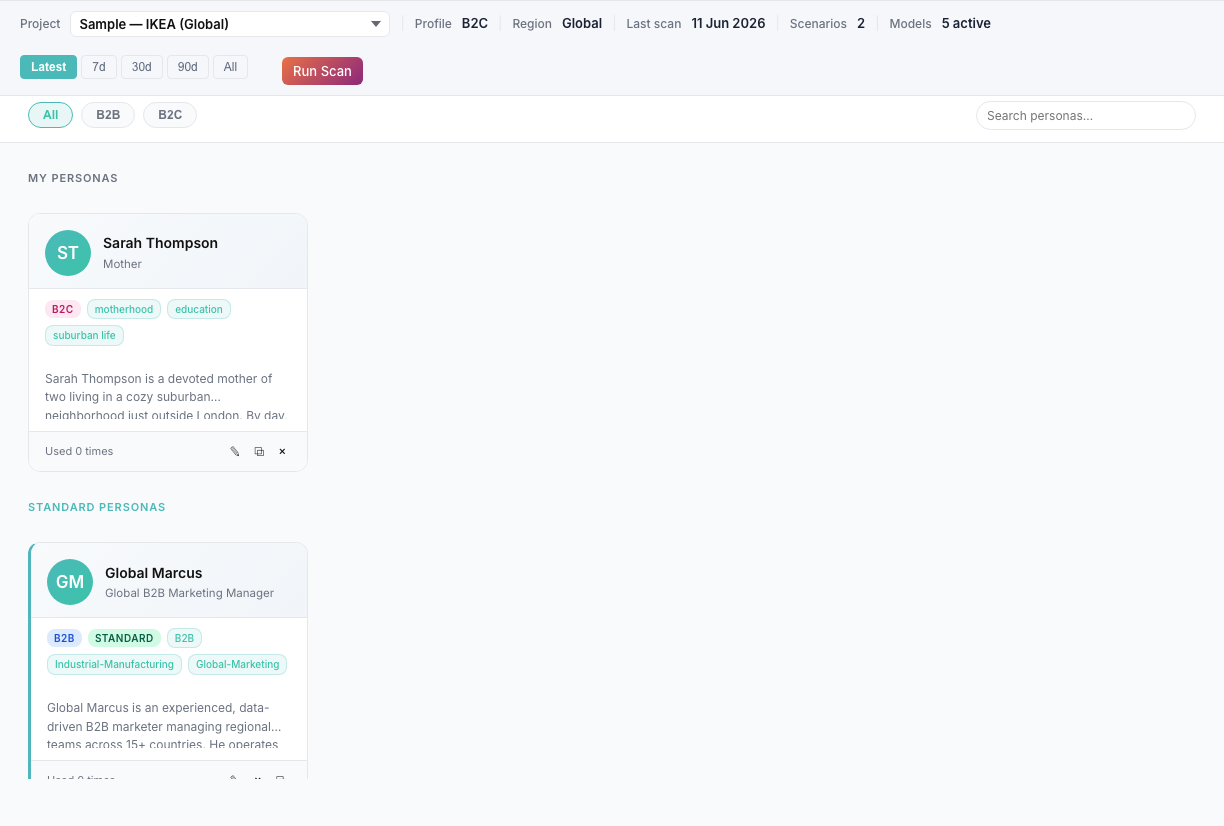Click the motherhood tag
This screenshot has height=826, width=1224.
coord(124,309)
